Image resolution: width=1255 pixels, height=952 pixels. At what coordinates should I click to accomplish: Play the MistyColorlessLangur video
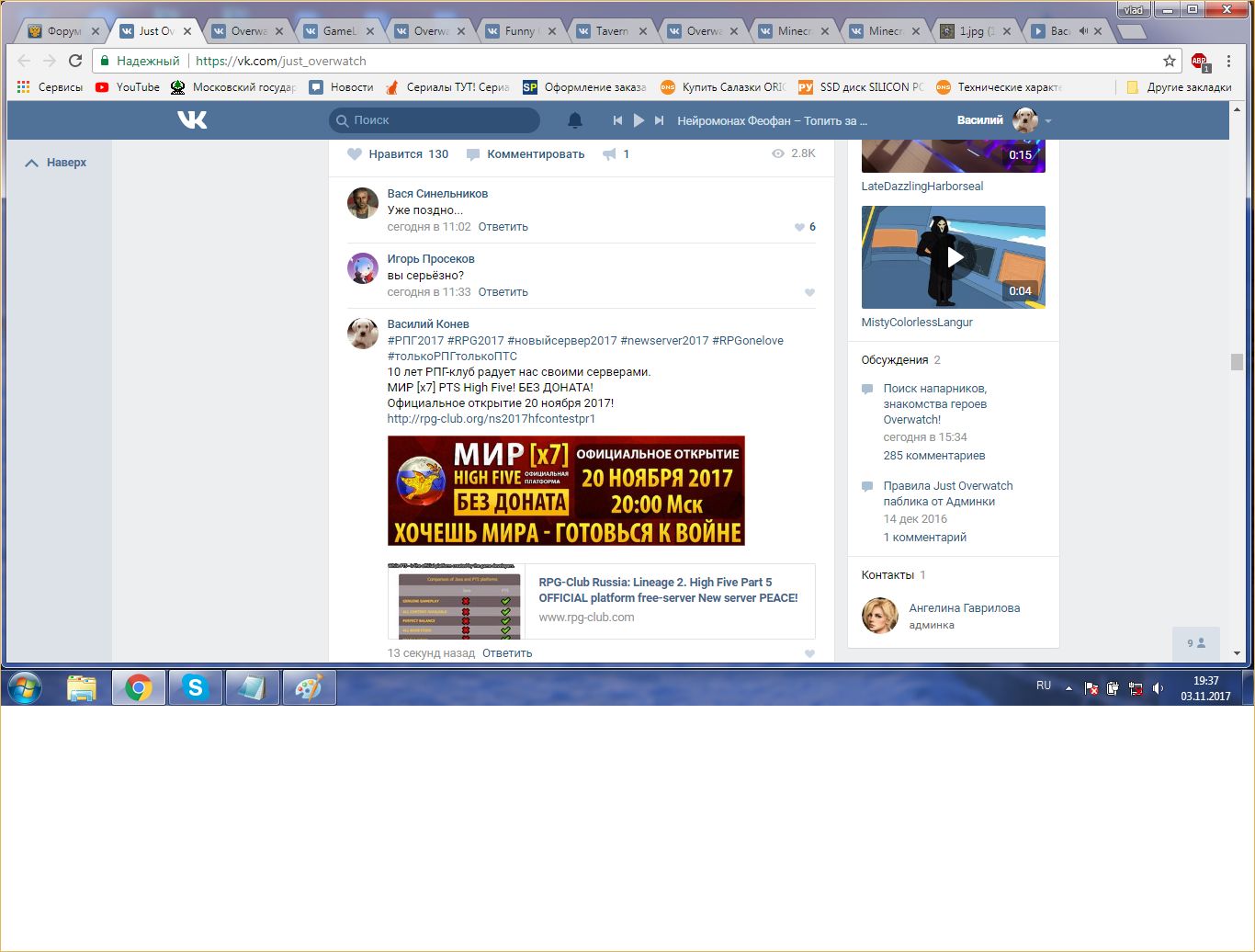point(954,257)
